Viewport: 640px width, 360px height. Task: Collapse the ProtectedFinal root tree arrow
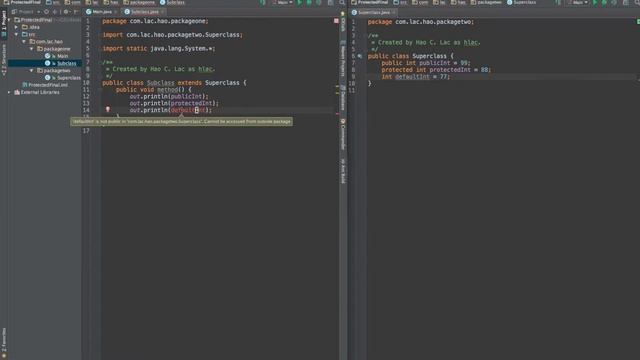tap(9, 20)
